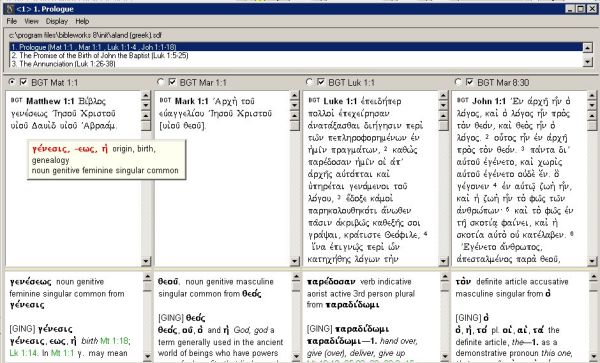Click the pericope list scroll-down arrow

pos(587,62)
